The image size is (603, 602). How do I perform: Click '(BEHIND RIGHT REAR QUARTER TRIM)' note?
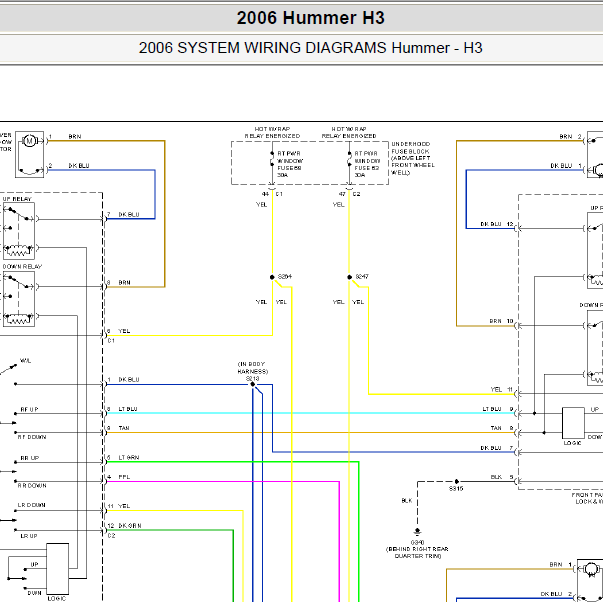[x=418, y=553]
